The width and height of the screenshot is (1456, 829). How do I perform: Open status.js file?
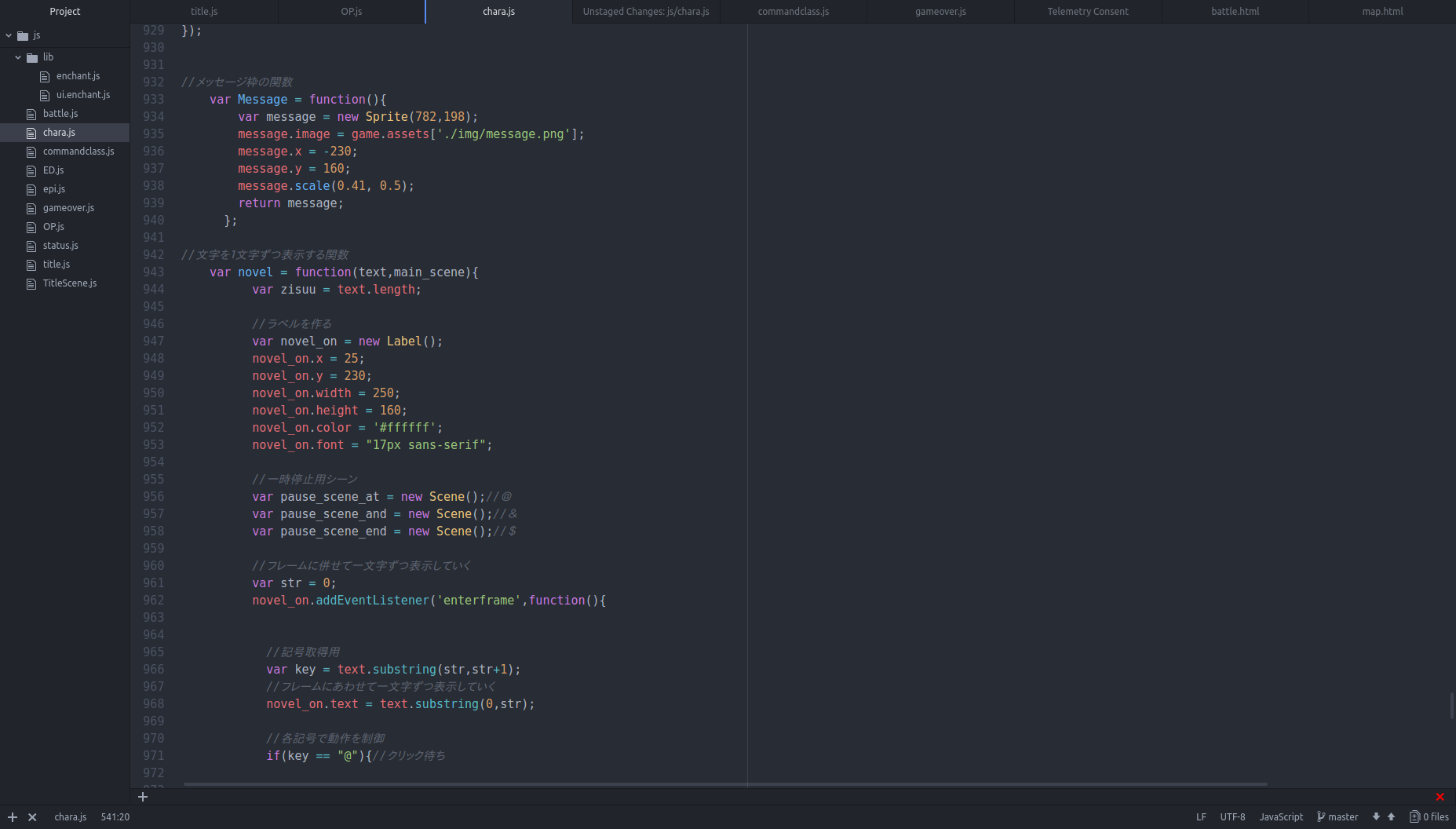pos(60,246)
